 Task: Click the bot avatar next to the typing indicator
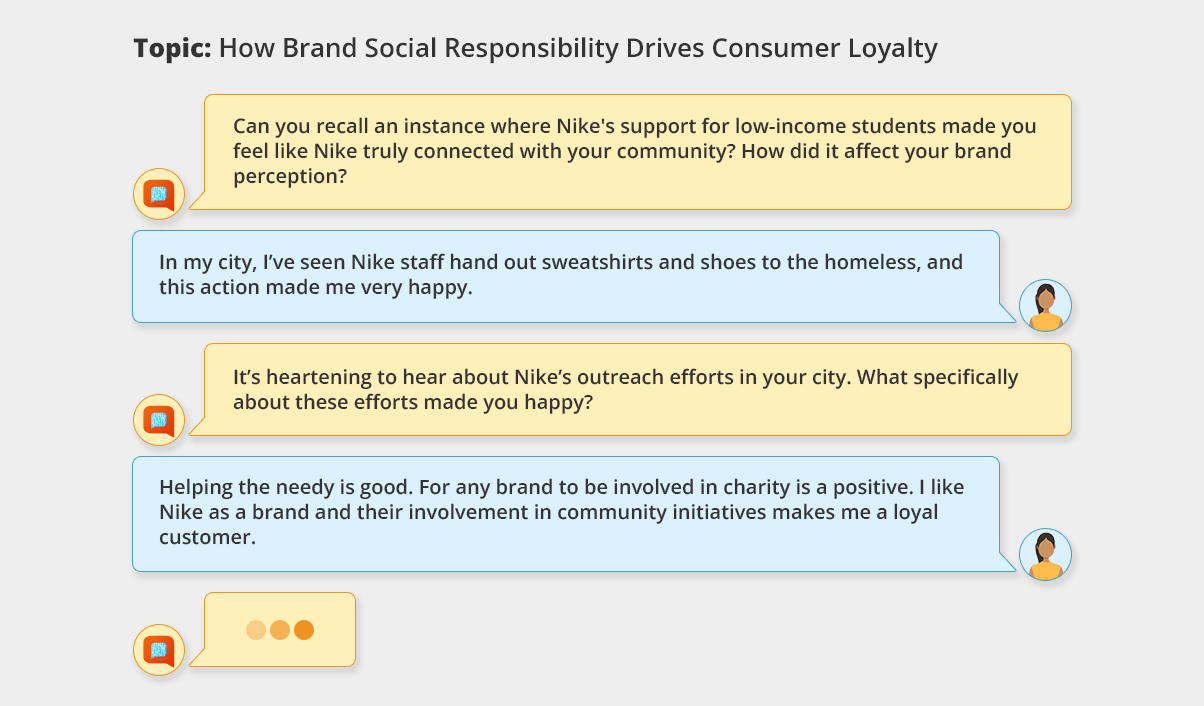pyautogui.click(x=159, y=650)
